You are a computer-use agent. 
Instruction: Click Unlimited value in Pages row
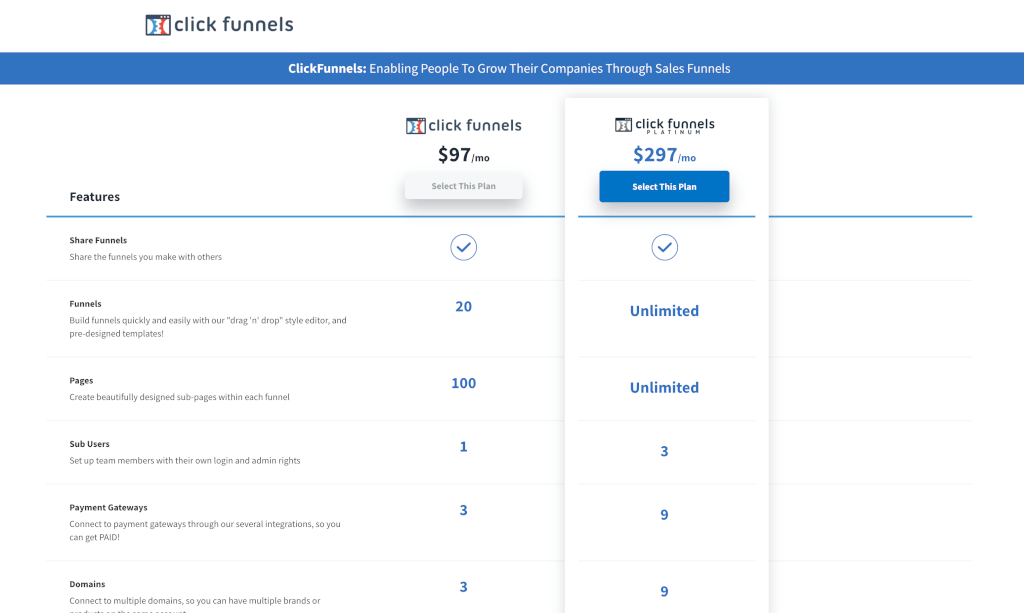pyautogui.click(x=664, y=388)
